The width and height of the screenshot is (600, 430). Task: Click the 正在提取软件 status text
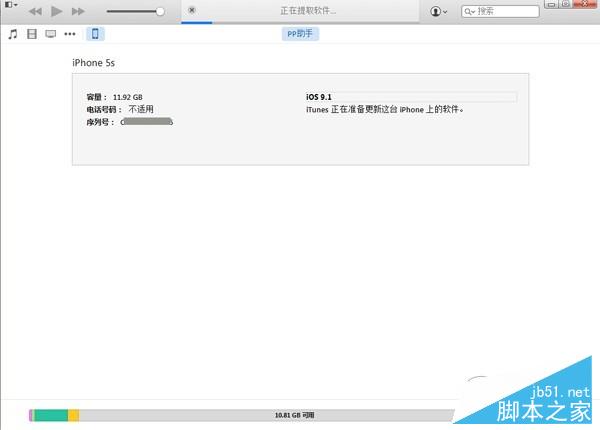click(x=308, y=11)
